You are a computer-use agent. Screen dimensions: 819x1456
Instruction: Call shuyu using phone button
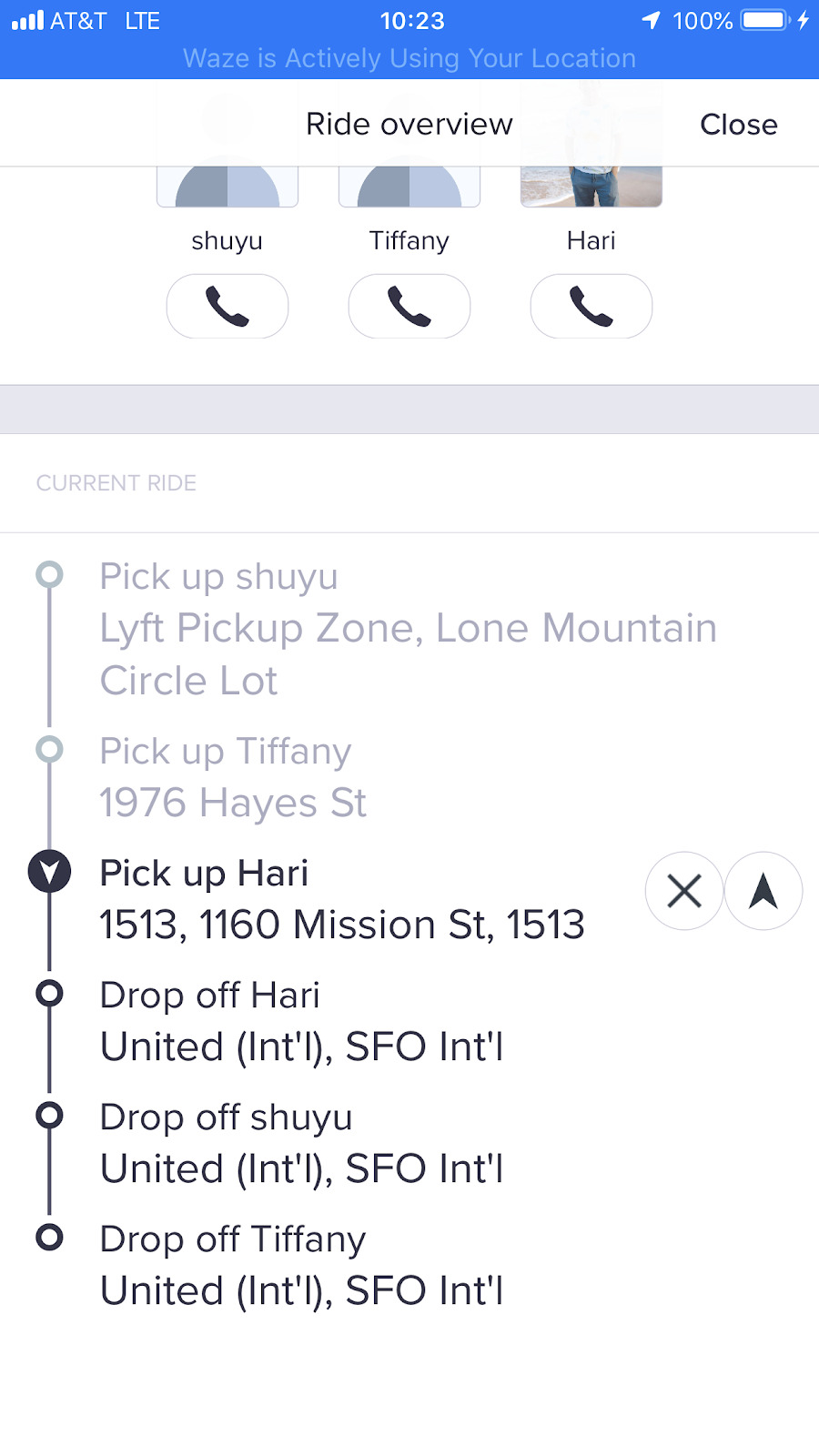click(227, 306)
